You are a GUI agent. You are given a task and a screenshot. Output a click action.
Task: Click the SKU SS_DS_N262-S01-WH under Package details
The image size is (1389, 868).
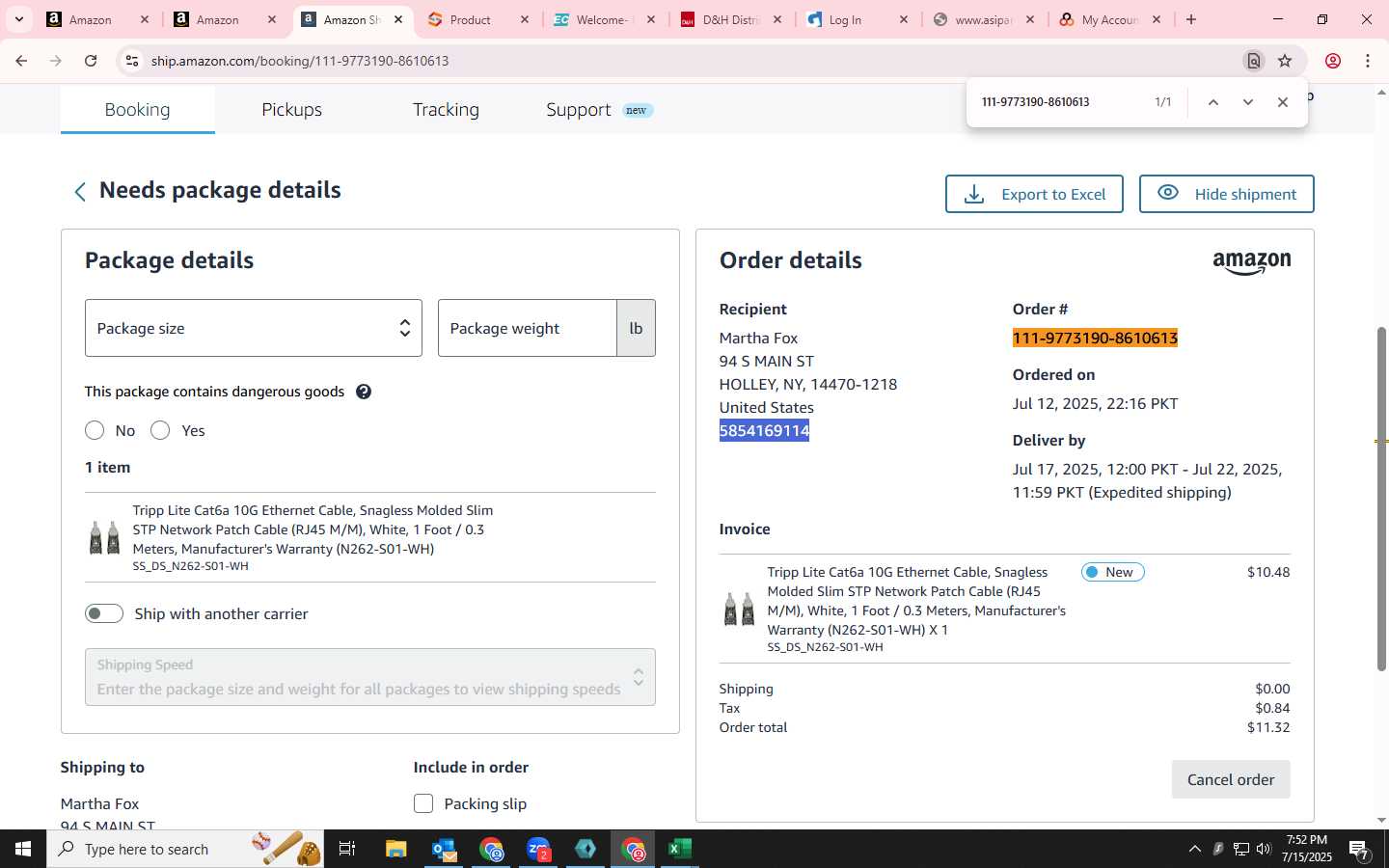pyautogui.click(x=191, y=566)
